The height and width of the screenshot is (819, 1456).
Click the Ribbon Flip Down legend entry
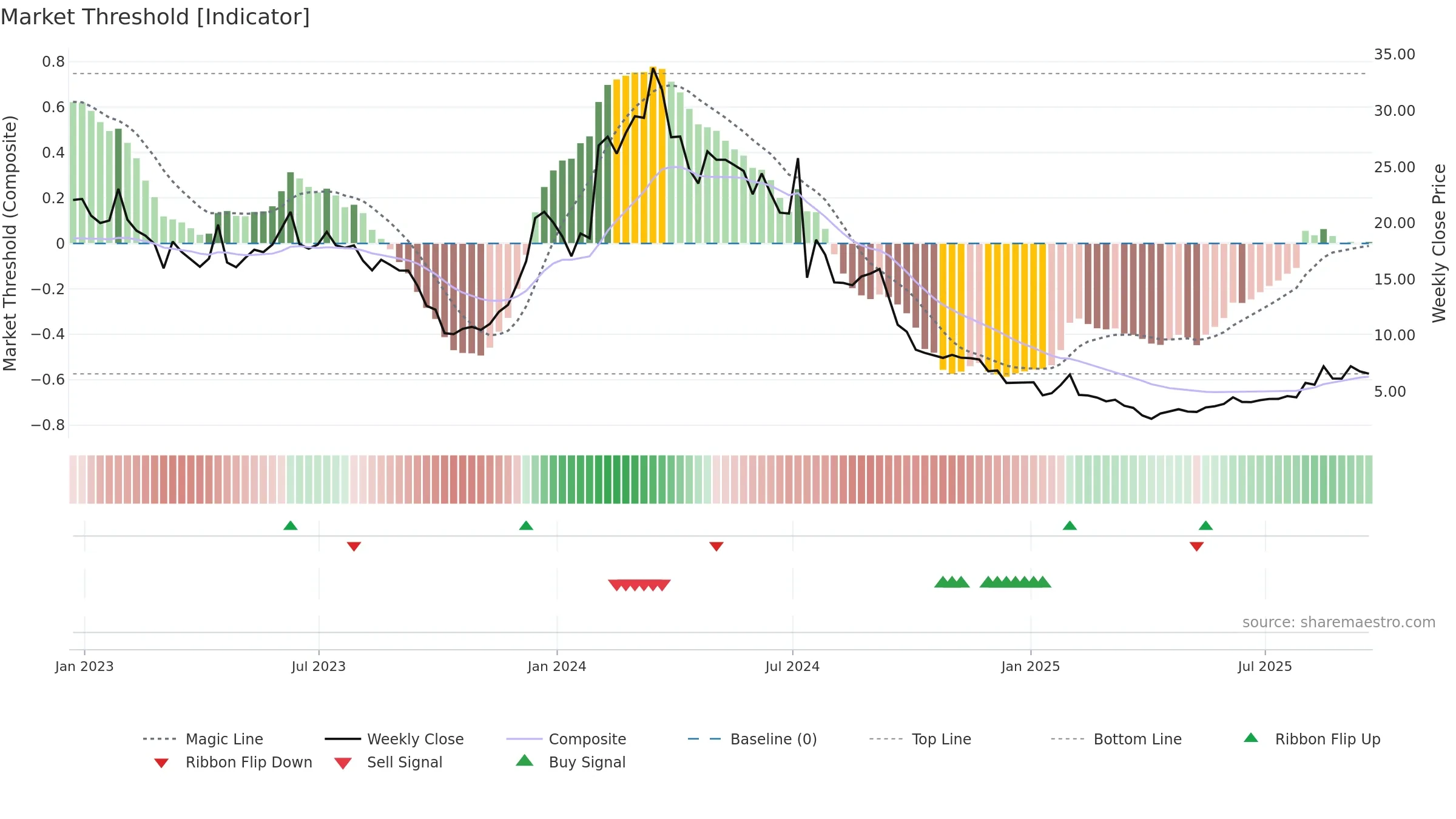233,762
